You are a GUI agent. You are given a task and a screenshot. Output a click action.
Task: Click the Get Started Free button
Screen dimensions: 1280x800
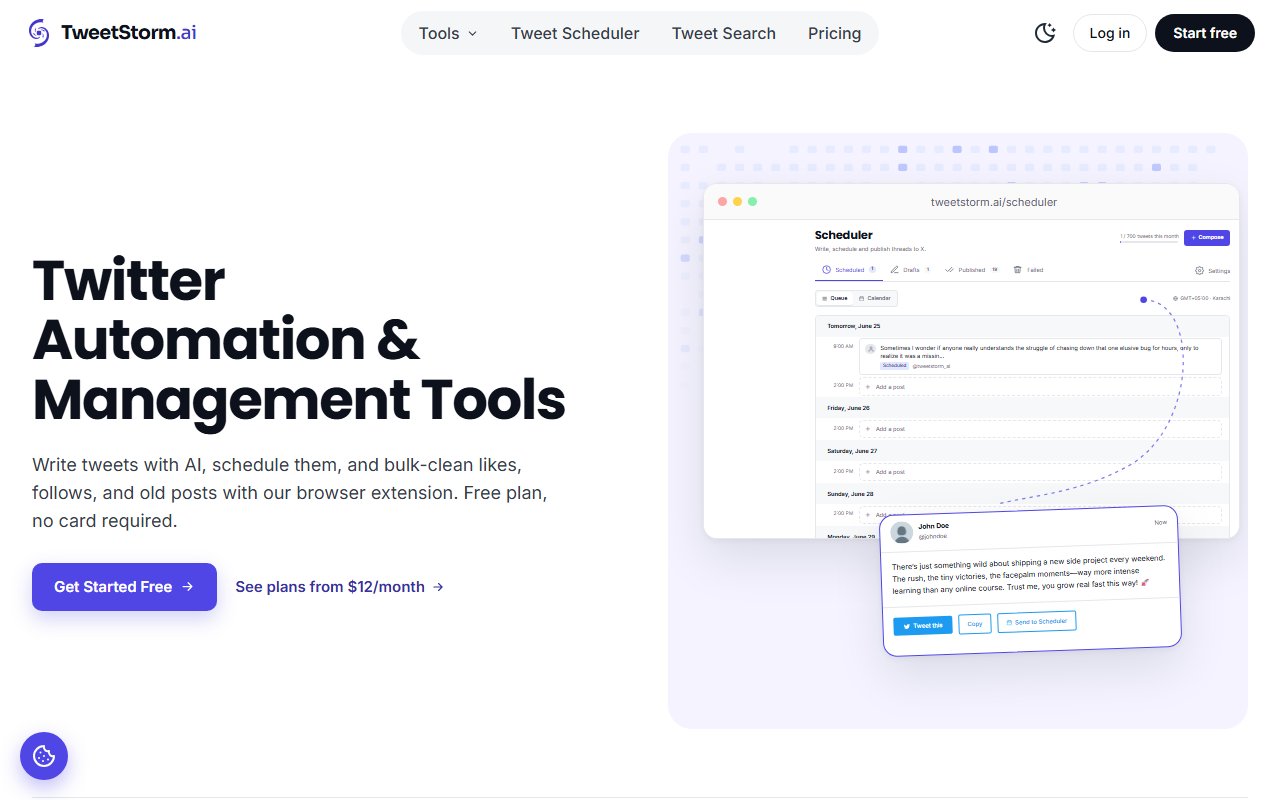point(124,587)
